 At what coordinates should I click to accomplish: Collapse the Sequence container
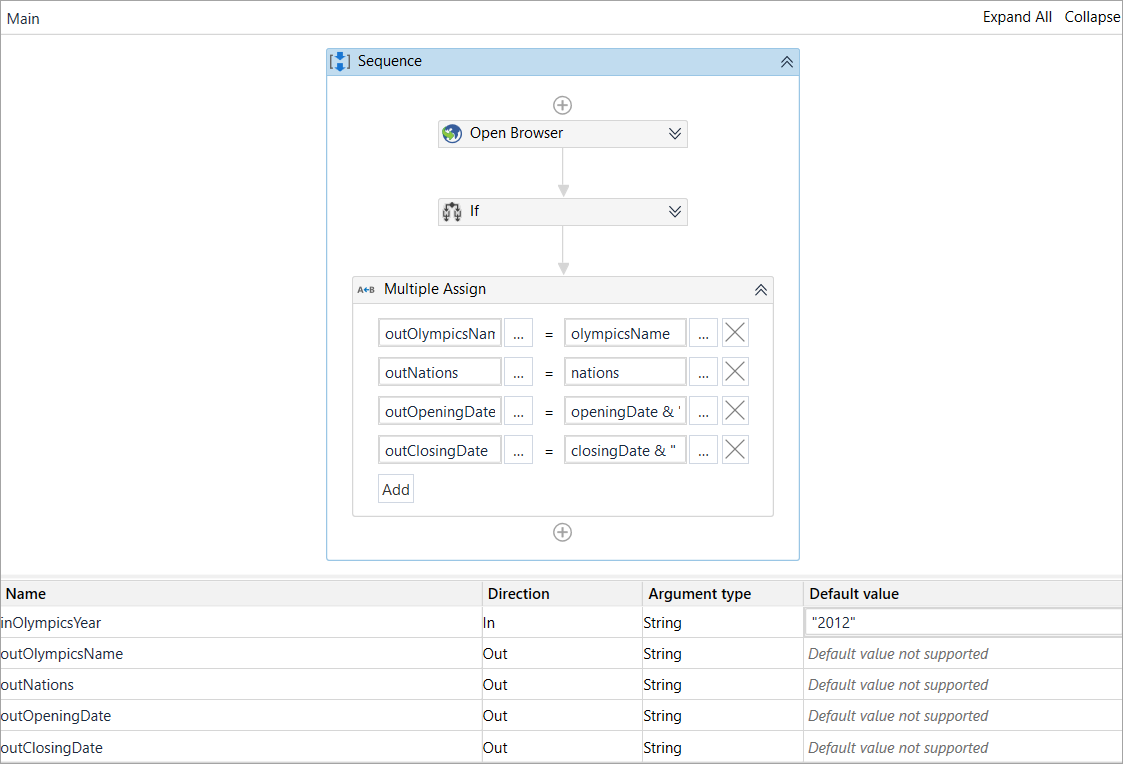pyautogui.click(x=786, y=62)
